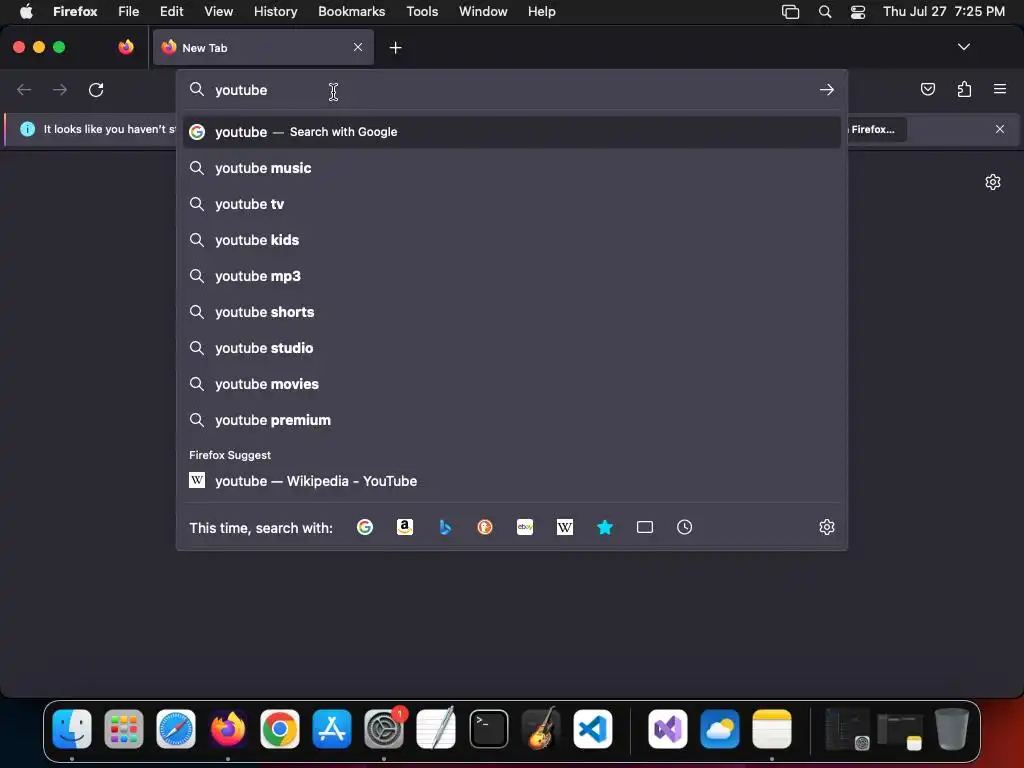Search with Google one-off icon
Viewport: 1024px width, 768px height.
coord(365,527)
